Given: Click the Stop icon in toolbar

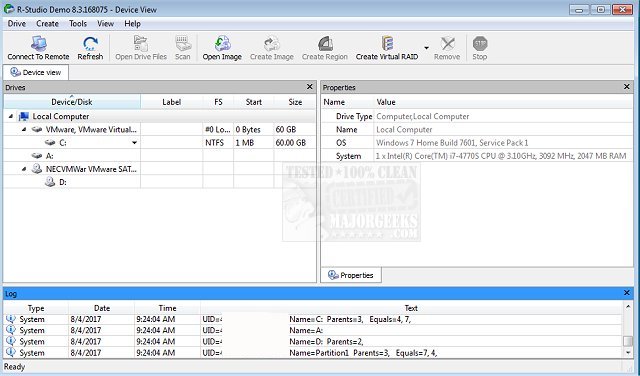Looking at the screenshot, I should click(480, 43).
